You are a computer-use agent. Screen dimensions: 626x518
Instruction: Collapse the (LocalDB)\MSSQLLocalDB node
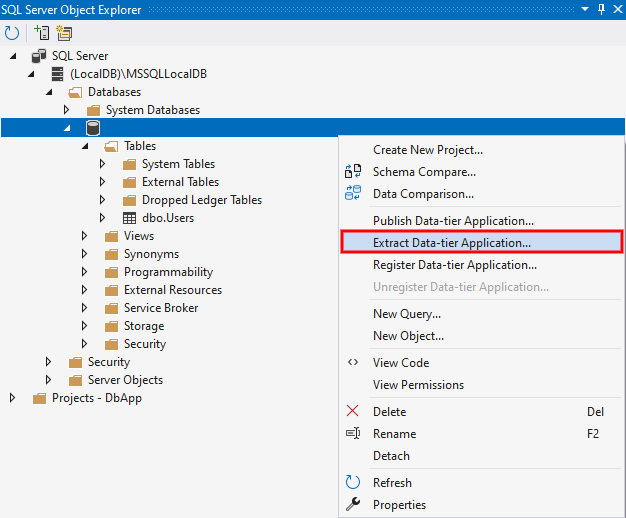[x=31, y=74]
